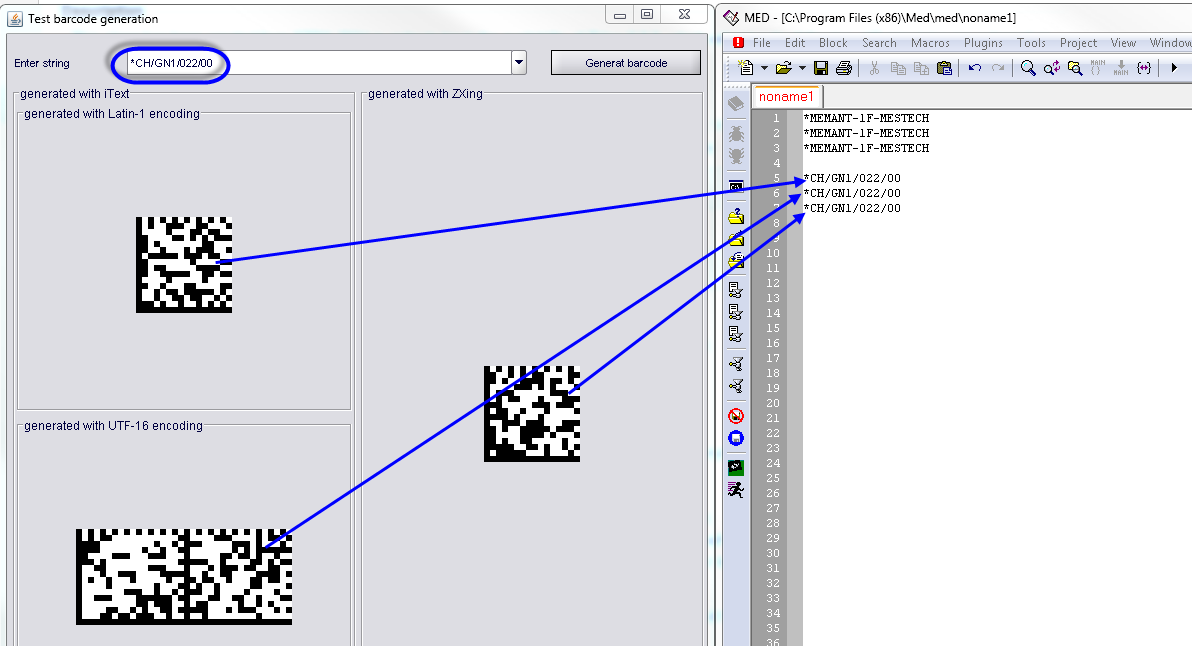
Task: Click the New file icon in MED toolbar
Action: (x=746, y=68)
